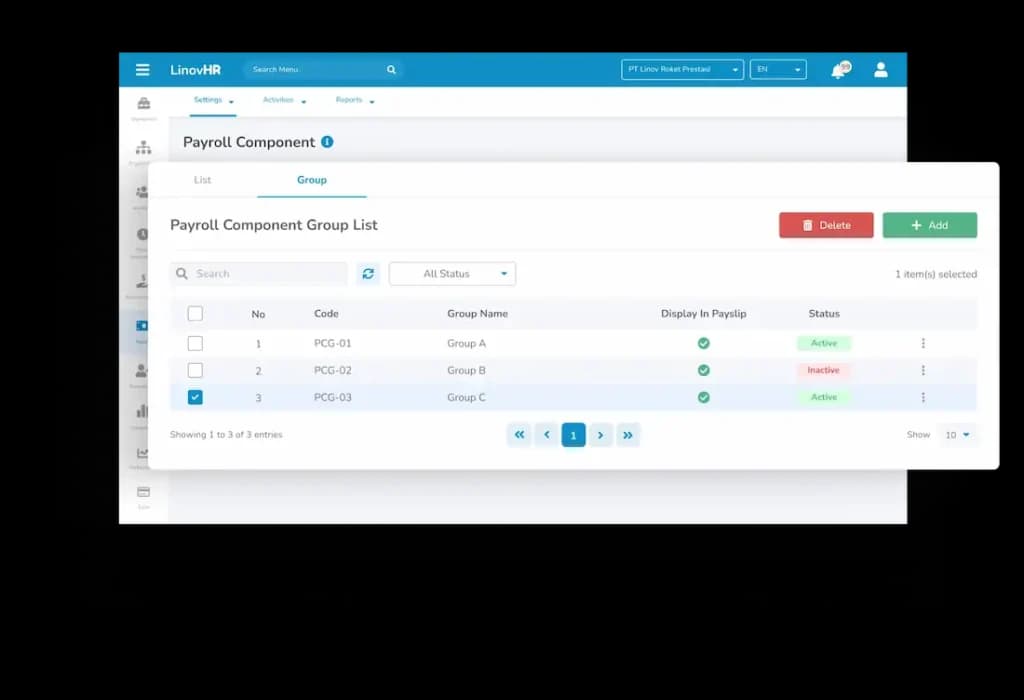Open the bar chart sidebar icon
The height and width of the screenshot is (700, 1024).
[142, 411]
